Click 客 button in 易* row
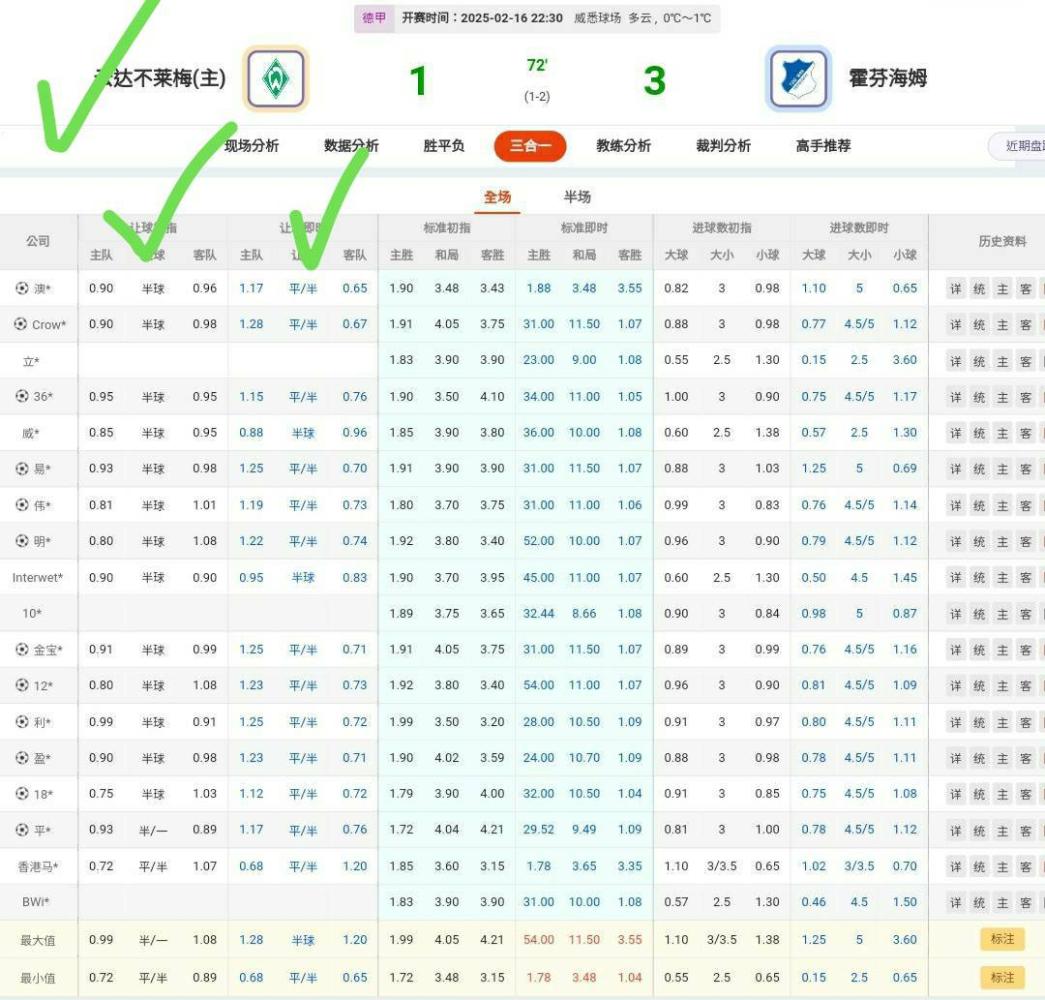This screenshot has height=1000, width=1045. tap(1026, 469)
